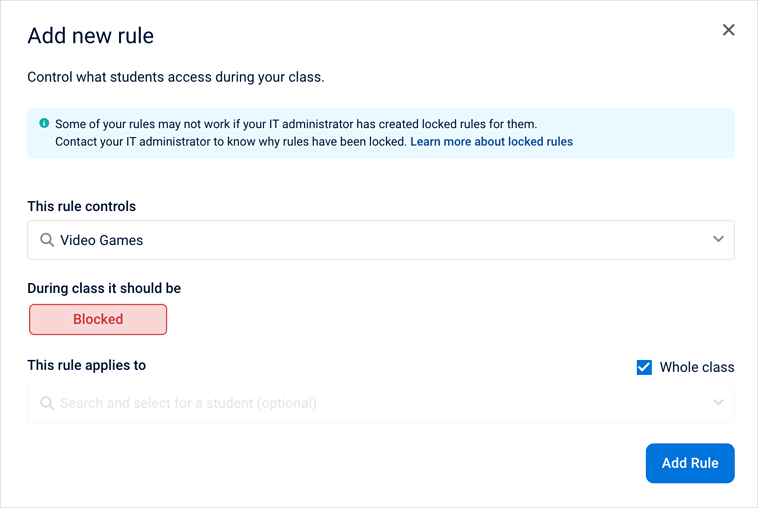The image size is (758, 508).
Task: Click the Whole class label
Action: [x=697, y=367]
